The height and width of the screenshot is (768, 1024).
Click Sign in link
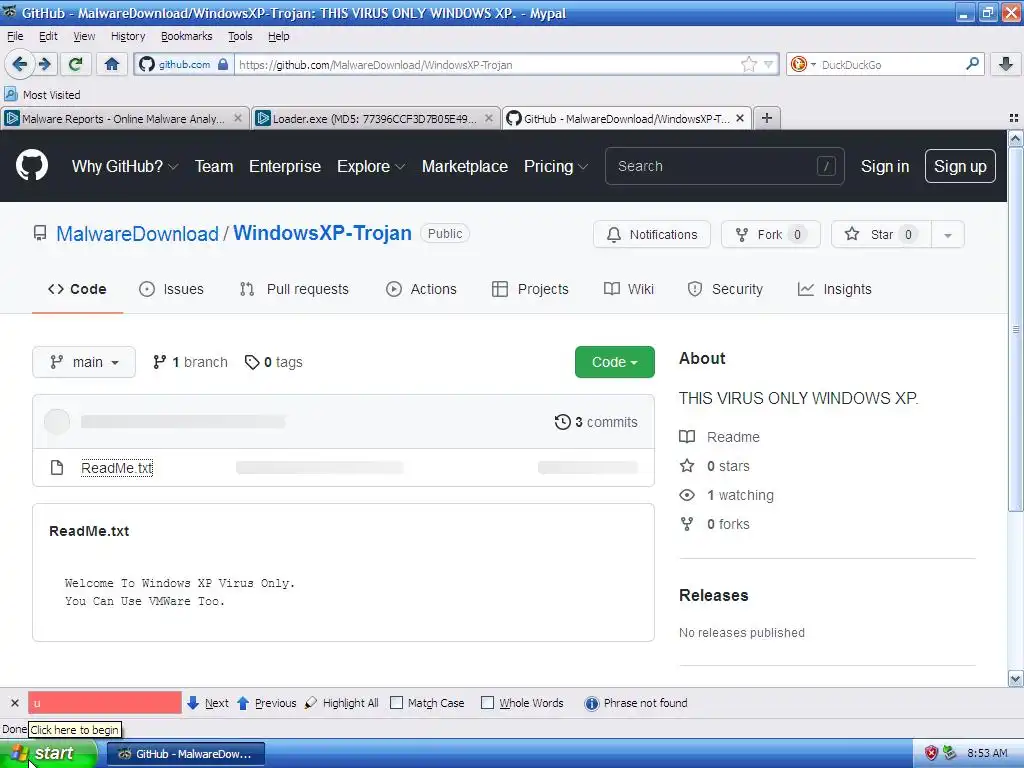[x=885, y=167]
